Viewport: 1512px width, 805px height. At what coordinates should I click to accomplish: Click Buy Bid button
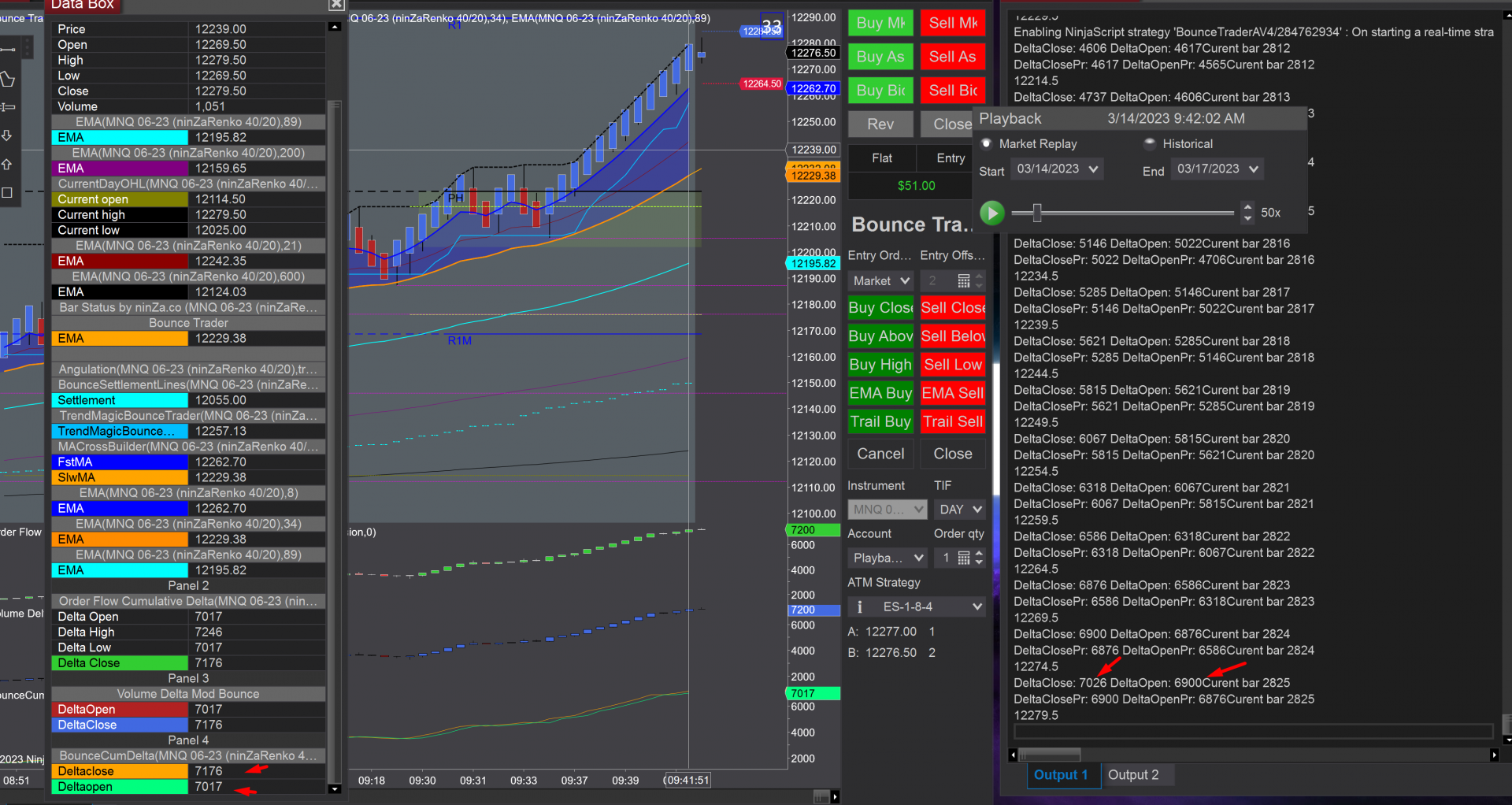[x=880, y=91]
